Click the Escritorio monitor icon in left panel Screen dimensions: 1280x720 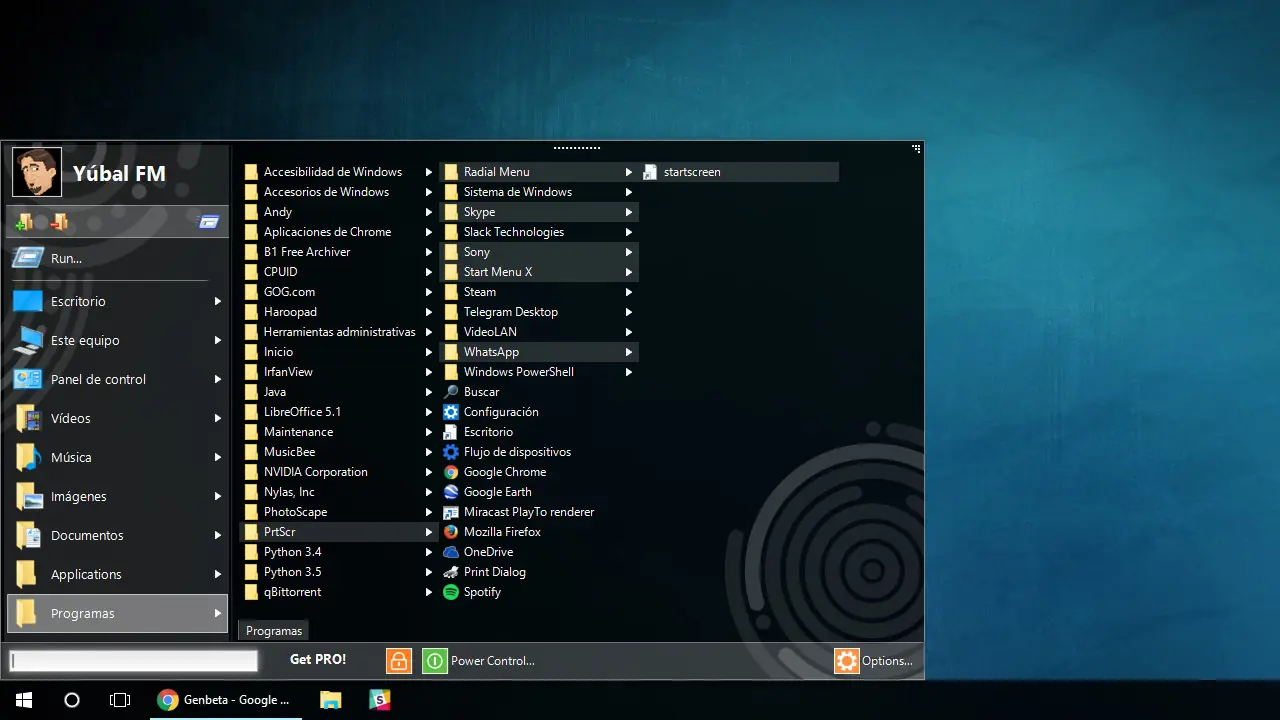28,301
